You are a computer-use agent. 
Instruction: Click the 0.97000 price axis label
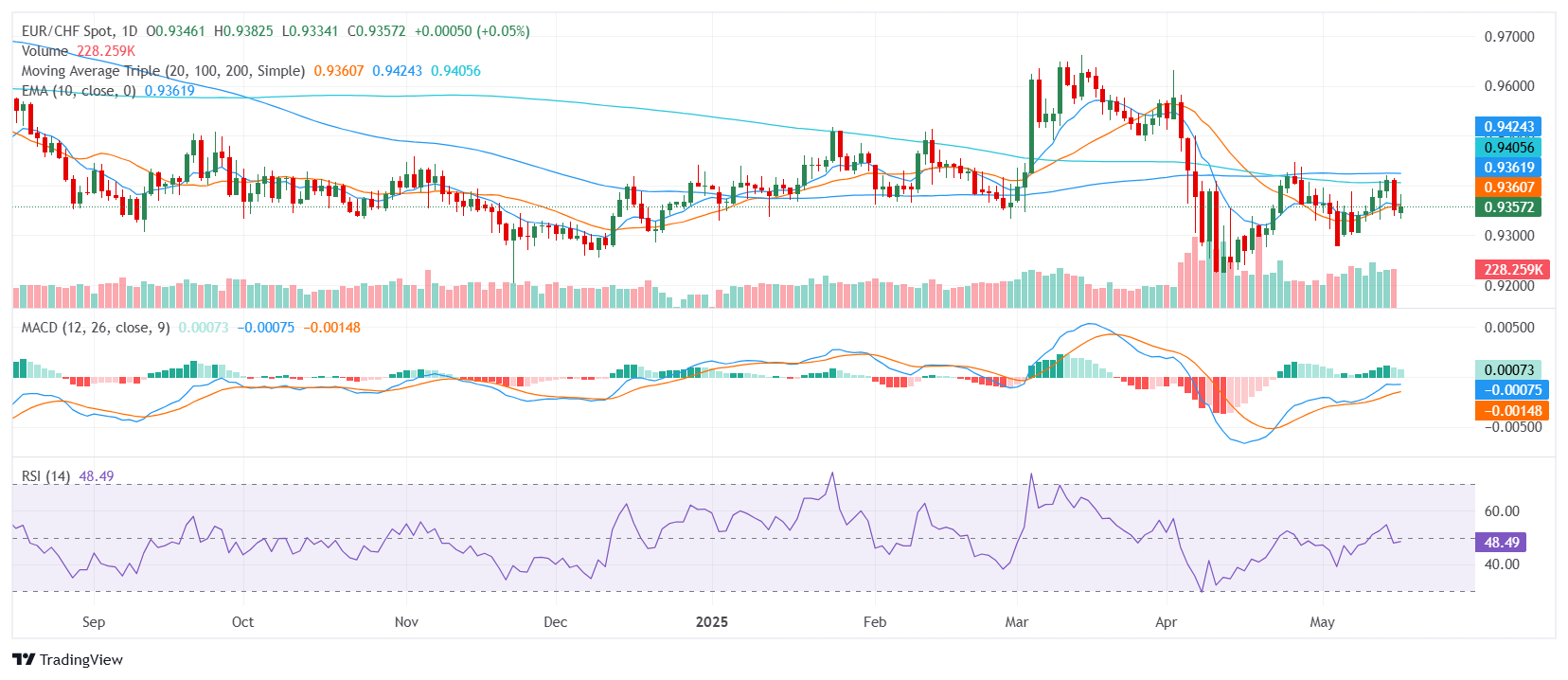1508,37
